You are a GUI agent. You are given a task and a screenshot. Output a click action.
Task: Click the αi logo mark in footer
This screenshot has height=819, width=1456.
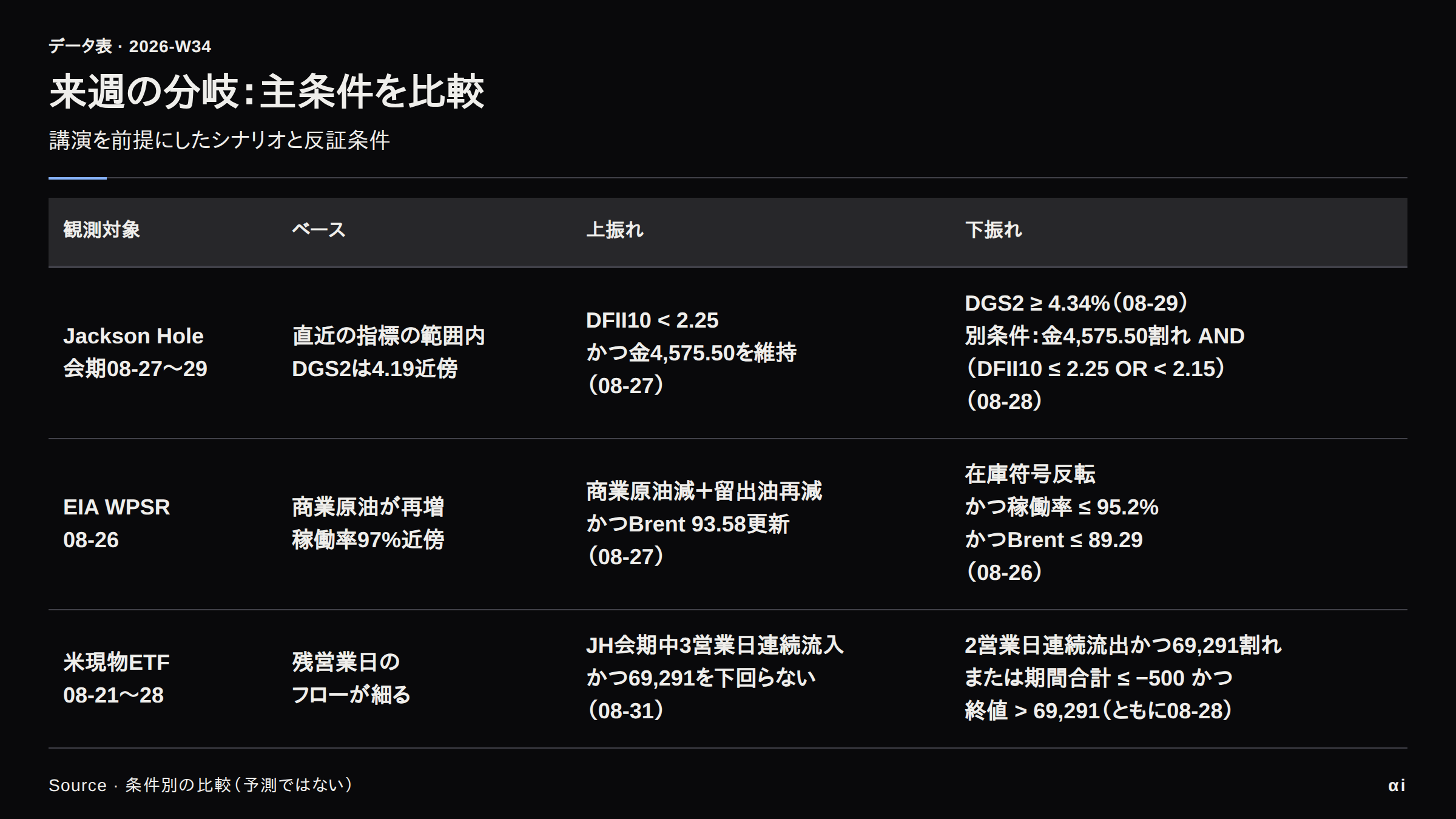point(1397,786)
